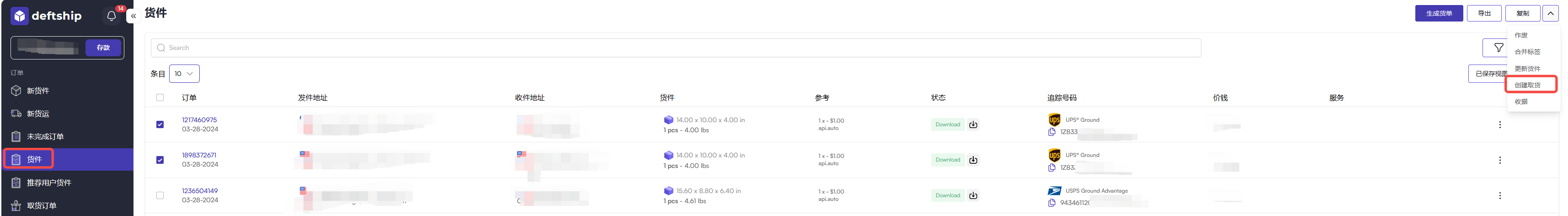1568x216 pixels.
Task: Open the 条目 page size dropdown
Action: point(184,74)
